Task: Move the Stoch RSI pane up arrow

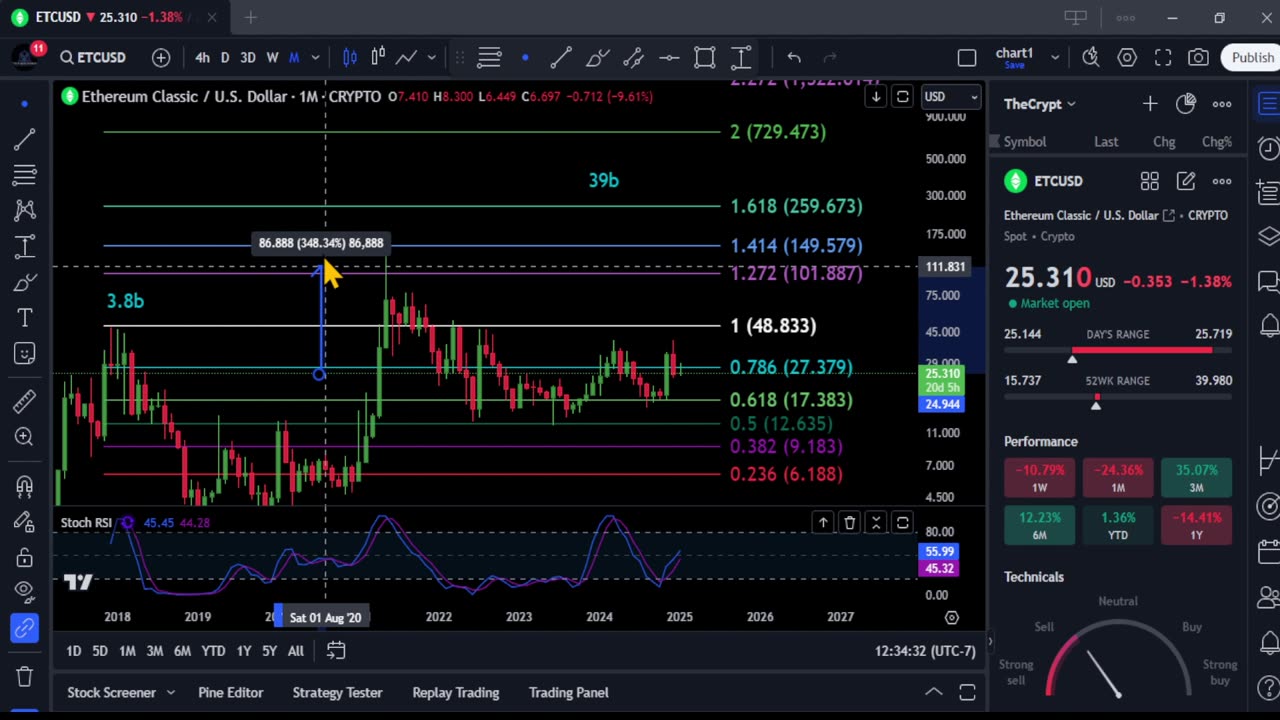Action: [x=823, y=522]
